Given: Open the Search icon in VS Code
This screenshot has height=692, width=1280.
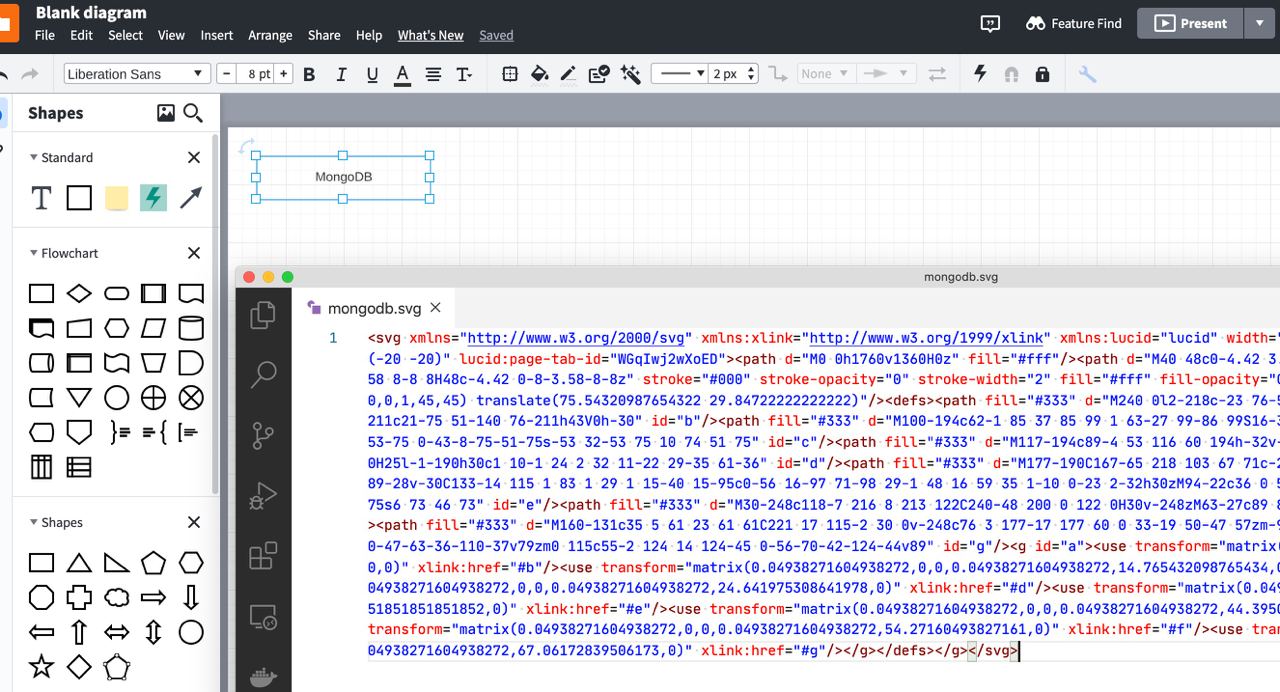Looking at the screenshot, I should tap(263, 375).
